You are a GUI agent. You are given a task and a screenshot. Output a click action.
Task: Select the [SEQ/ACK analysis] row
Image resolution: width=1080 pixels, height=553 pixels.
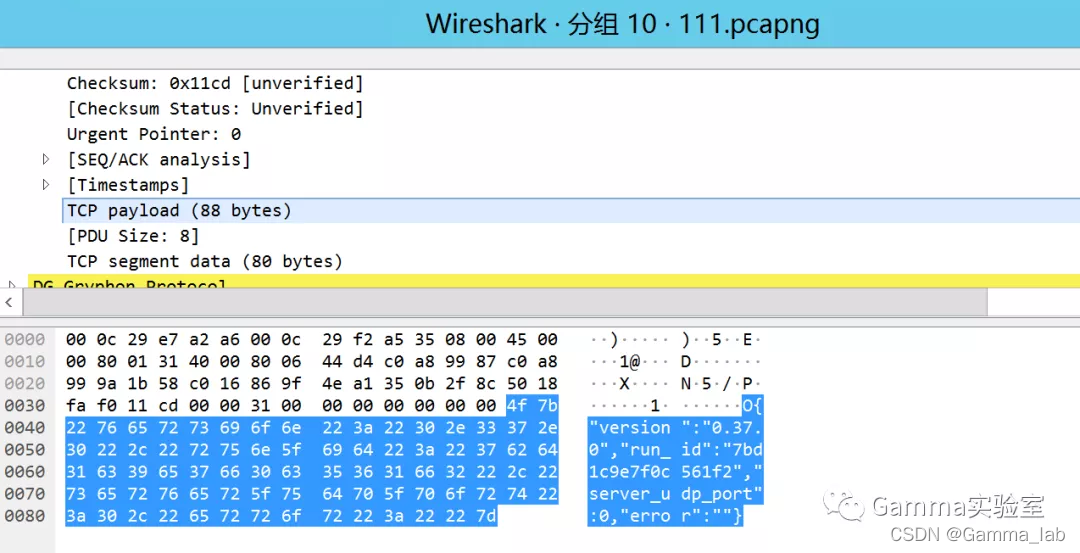click(x=158, y=160)
